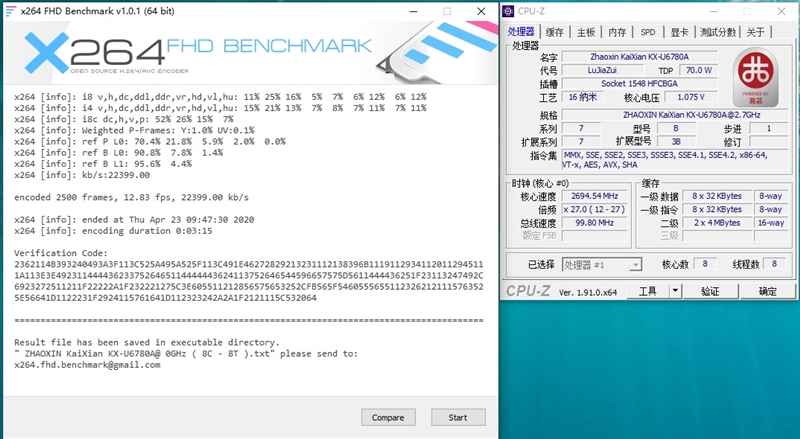
Task: Click the specification ZHAOXIN KaiXian KX-U6780A@2.7GHz
Action: click(x=677, y=115)
